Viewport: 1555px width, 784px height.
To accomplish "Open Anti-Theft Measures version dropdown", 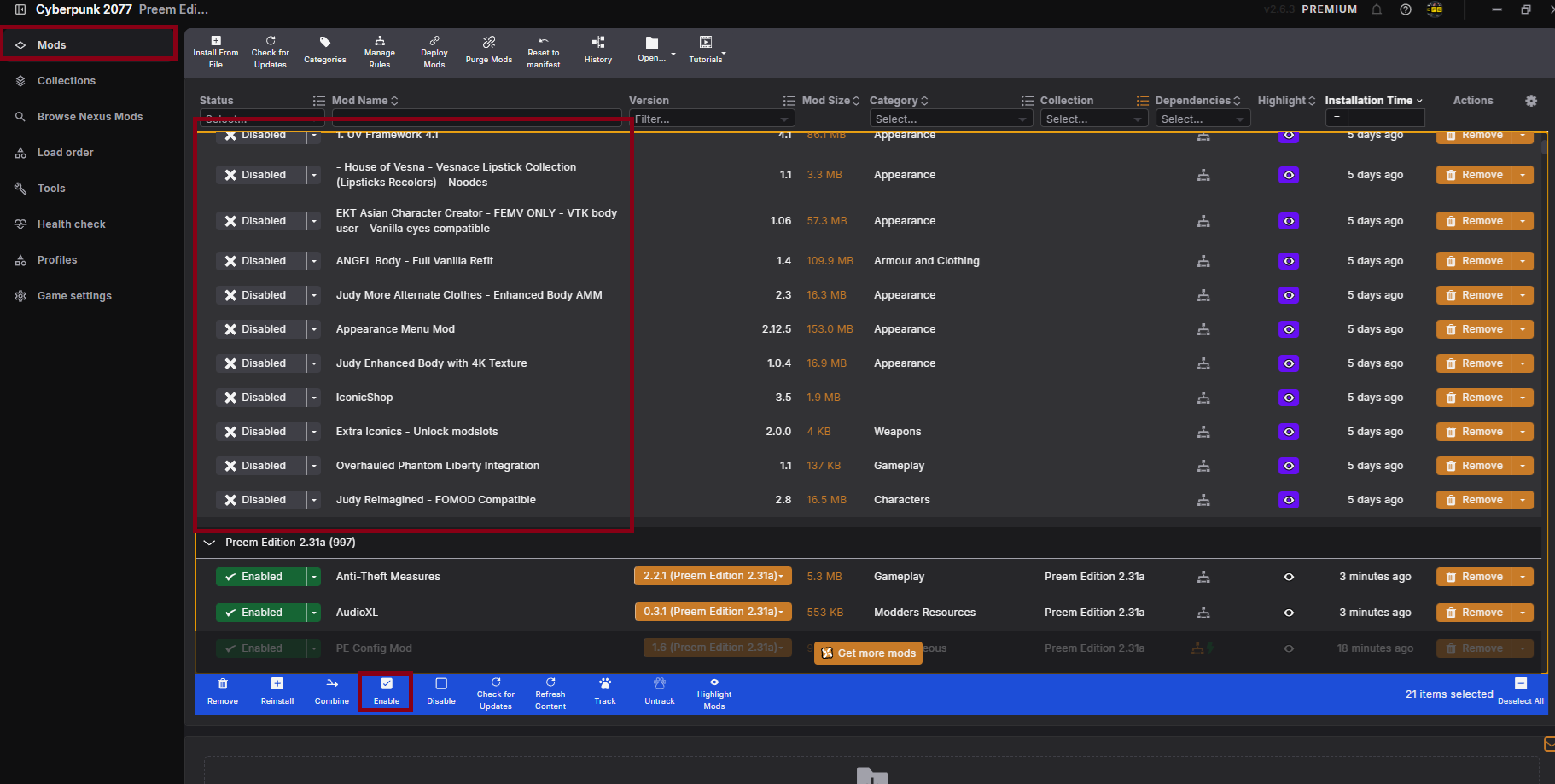I will click(713, 576).
